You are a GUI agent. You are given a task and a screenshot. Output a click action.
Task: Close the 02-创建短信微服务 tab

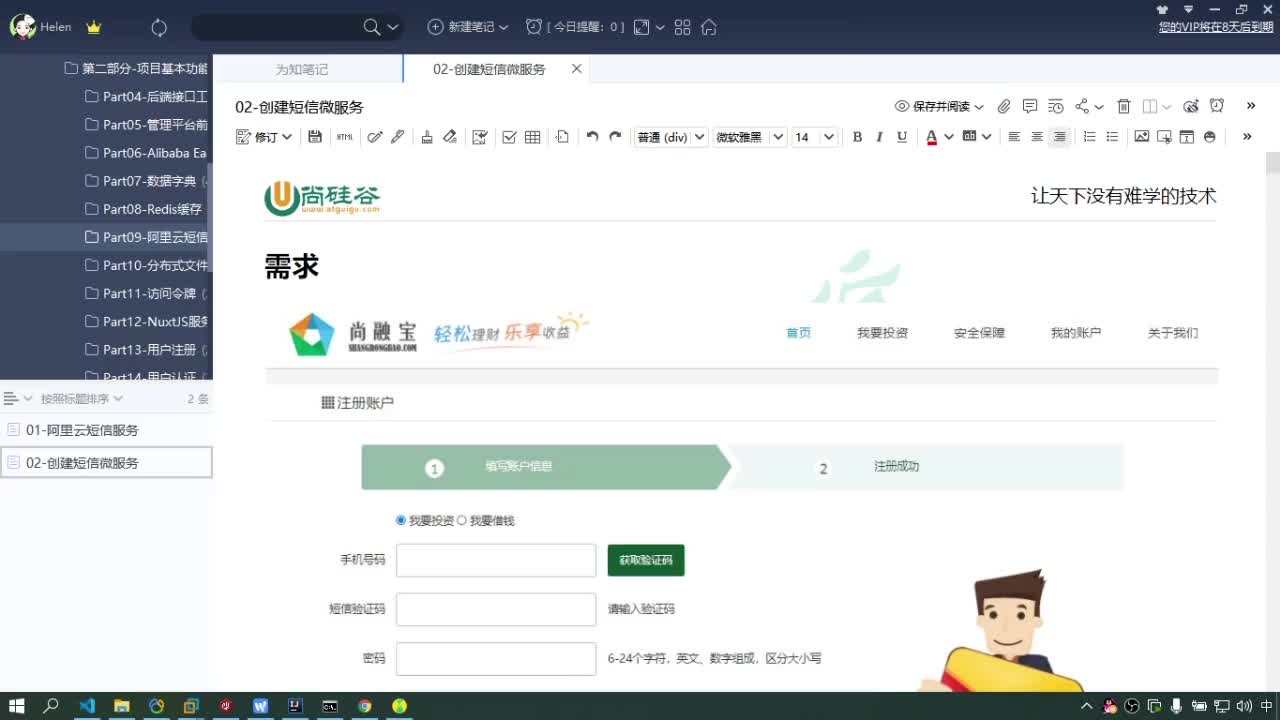point(576,69)
